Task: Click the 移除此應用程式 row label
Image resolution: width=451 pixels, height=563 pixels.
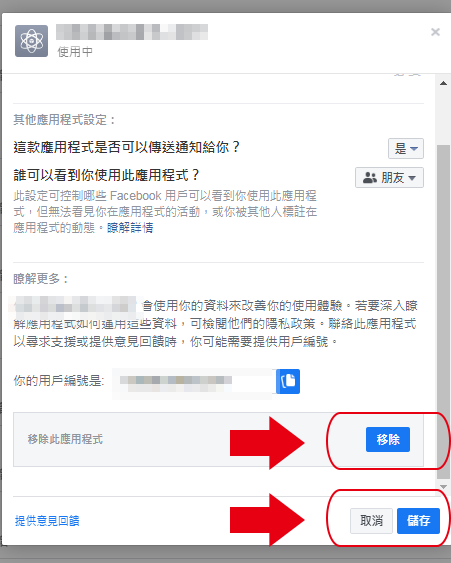Action: [x=65, y=439]
